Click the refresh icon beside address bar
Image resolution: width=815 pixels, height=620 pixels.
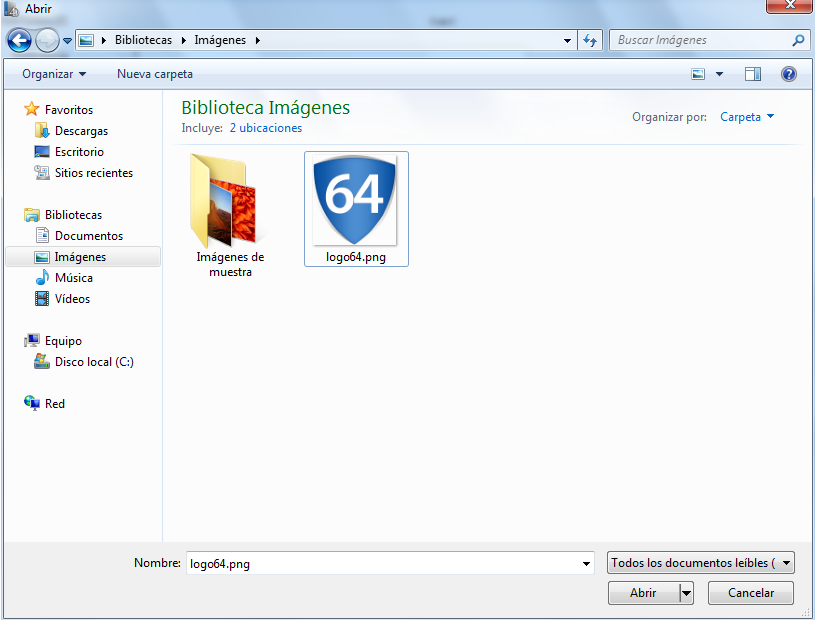coord(590,41)
